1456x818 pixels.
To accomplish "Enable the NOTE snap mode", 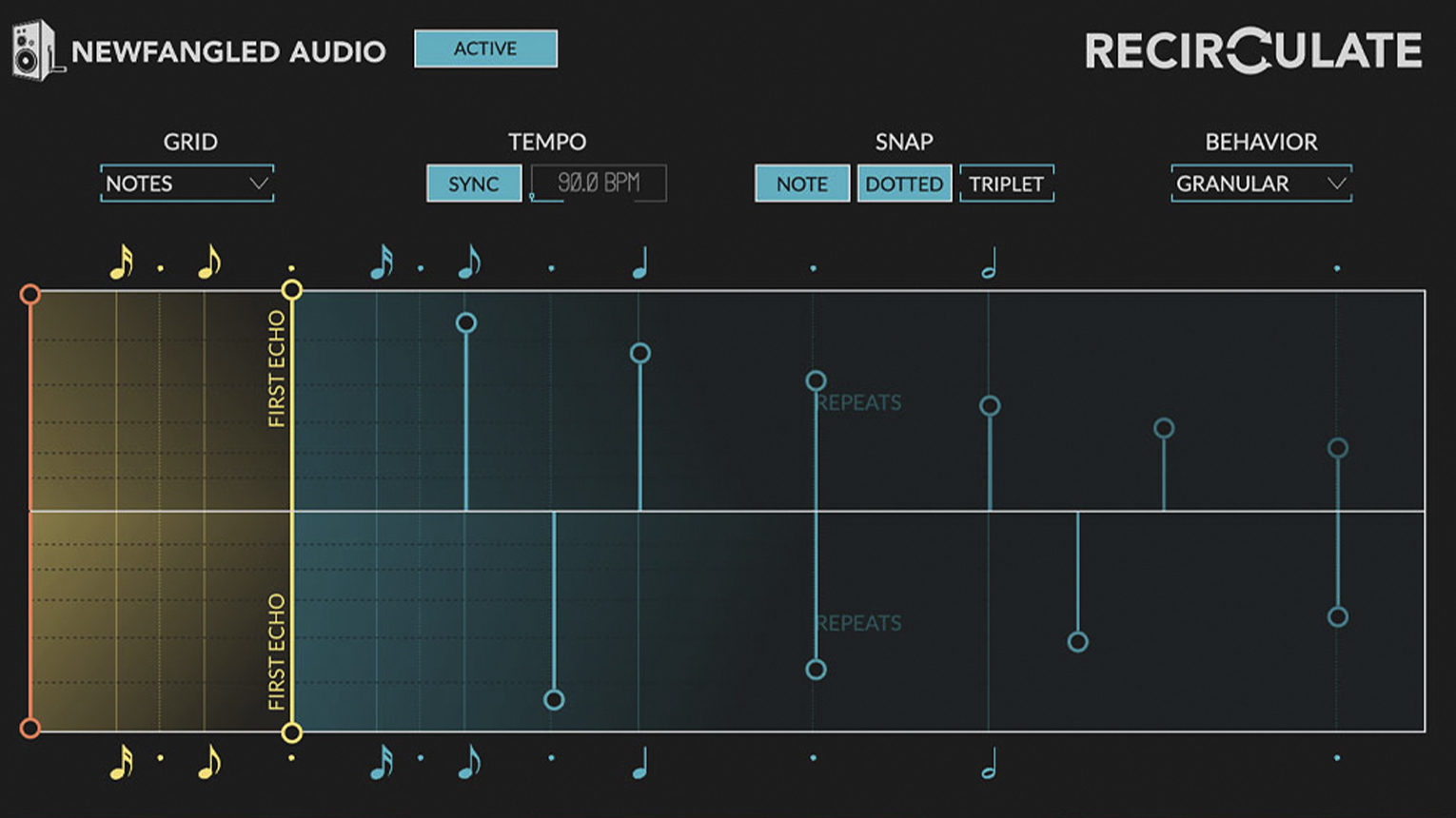I will (x=801, y=183).
